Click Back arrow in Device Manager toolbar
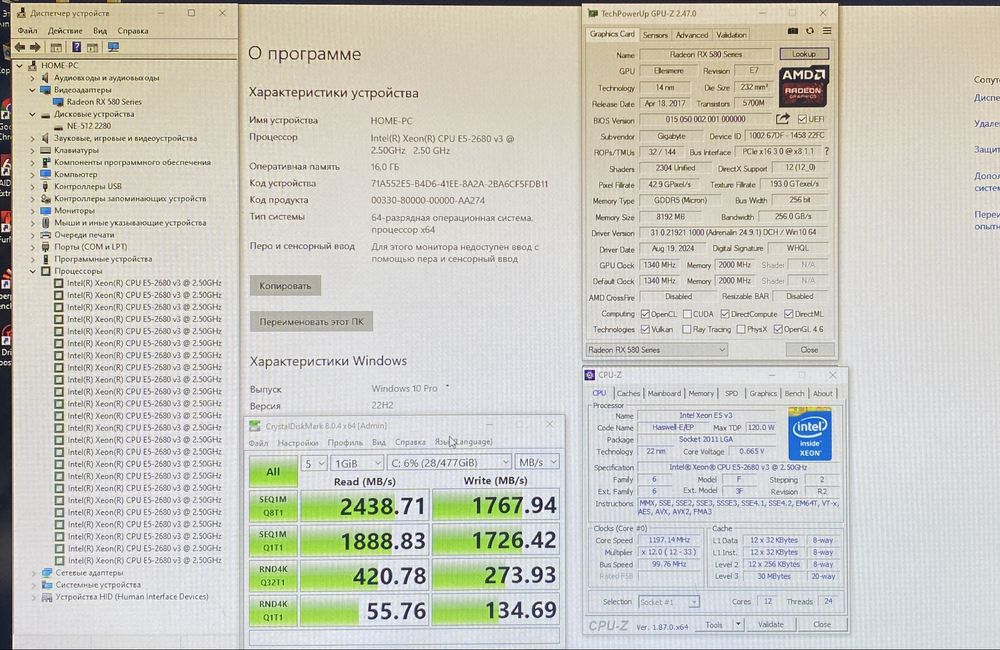 [x=20, y=47]
